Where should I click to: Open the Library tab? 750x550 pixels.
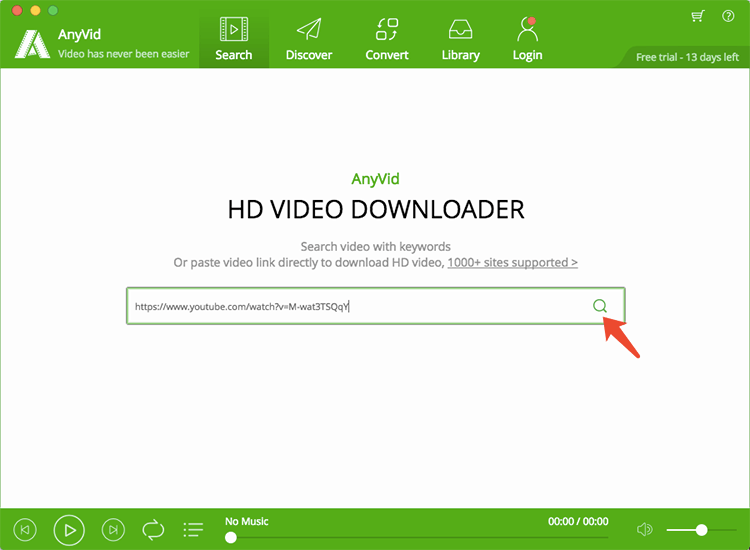coord(460,38)
